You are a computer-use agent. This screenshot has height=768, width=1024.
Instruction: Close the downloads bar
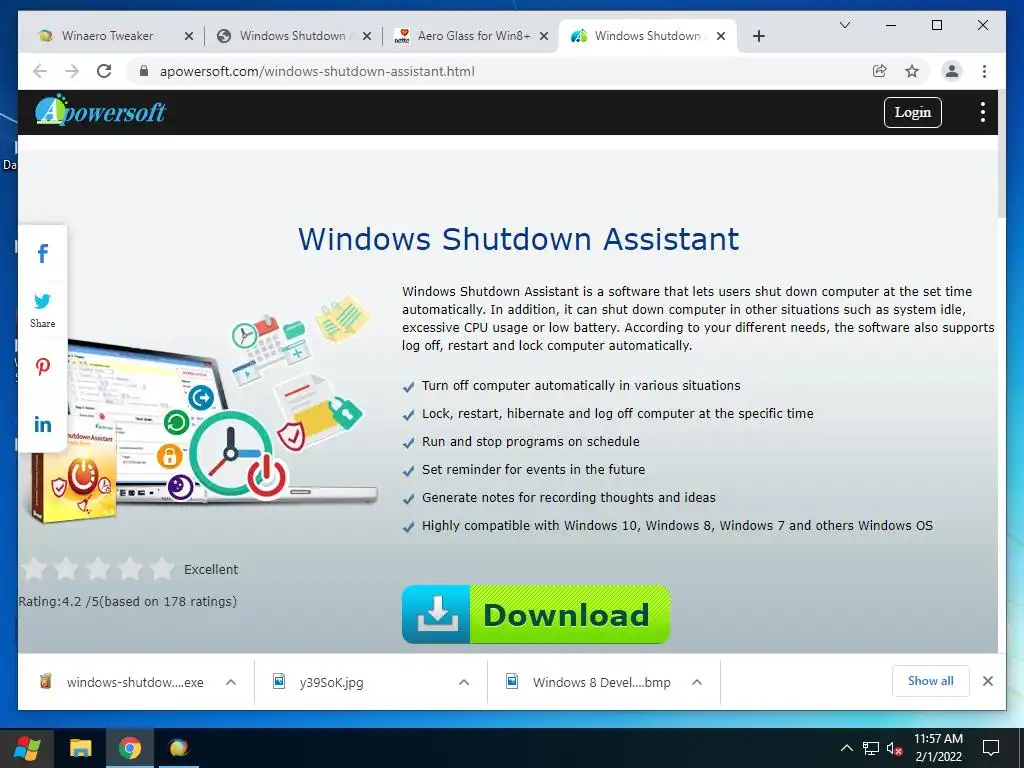pyautogui.click(x=987, y=681)
